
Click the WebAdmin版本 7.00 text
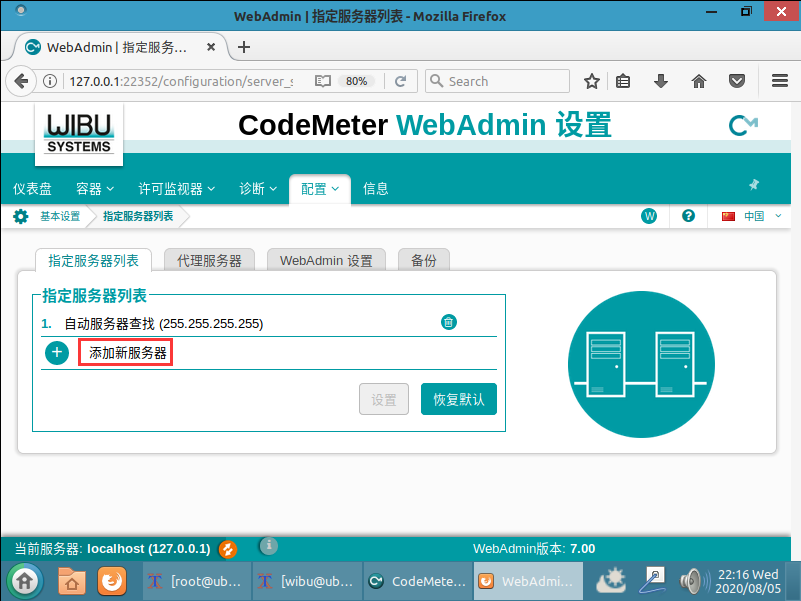click(534, 549)
